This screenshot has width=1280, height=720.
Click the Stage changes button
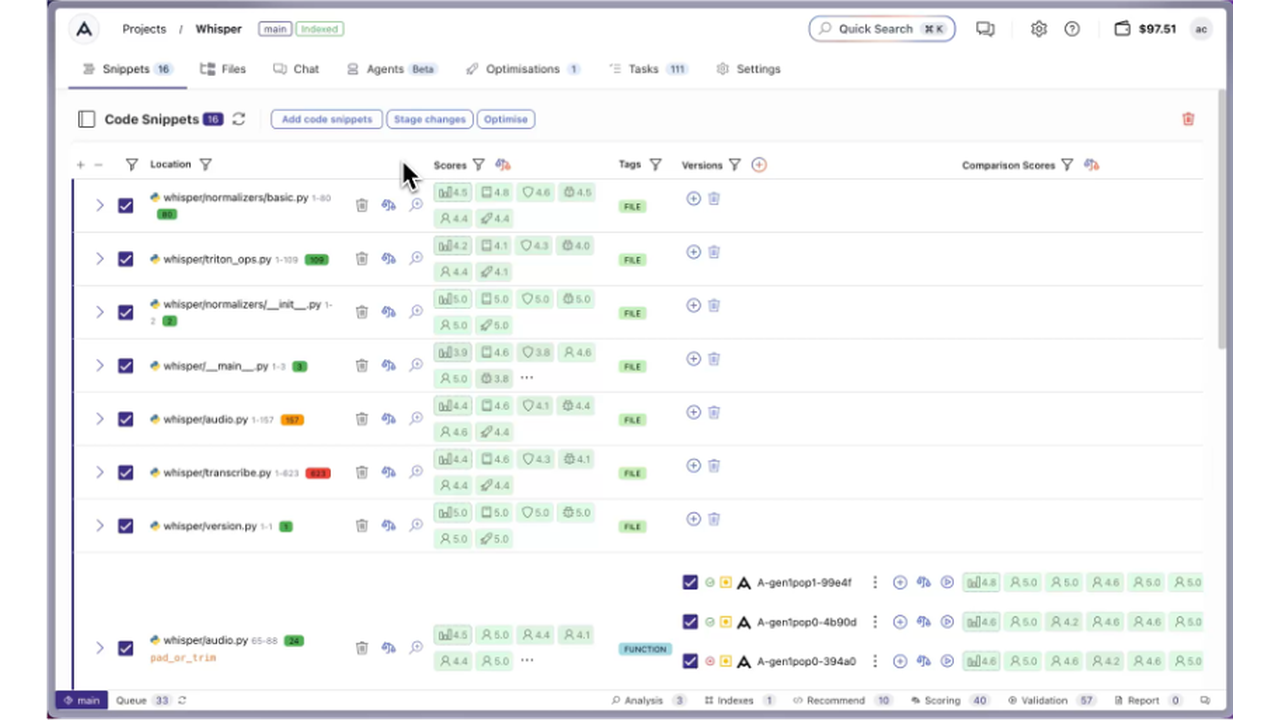tap(430, 119)
